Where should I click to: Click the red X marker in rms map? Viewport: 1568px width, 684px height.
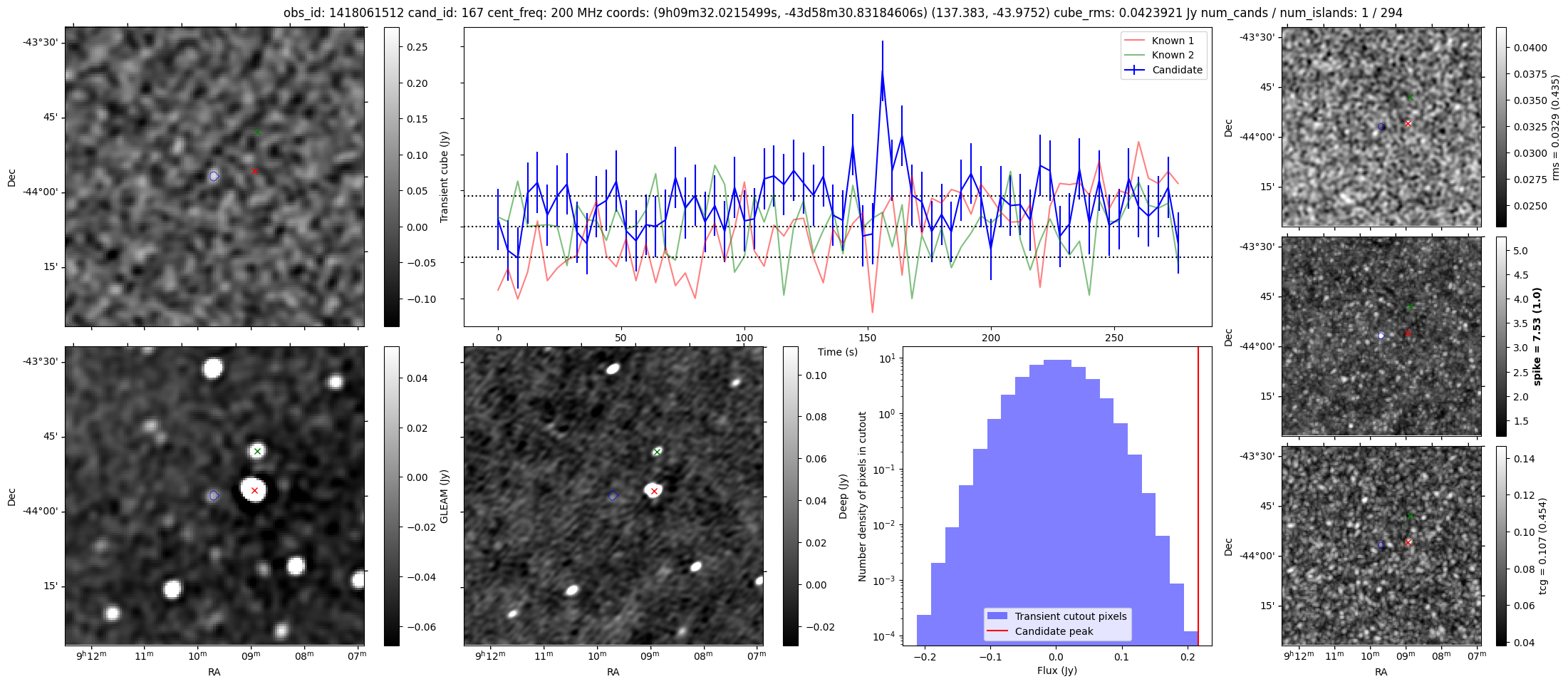click(x=1408, y=123)
